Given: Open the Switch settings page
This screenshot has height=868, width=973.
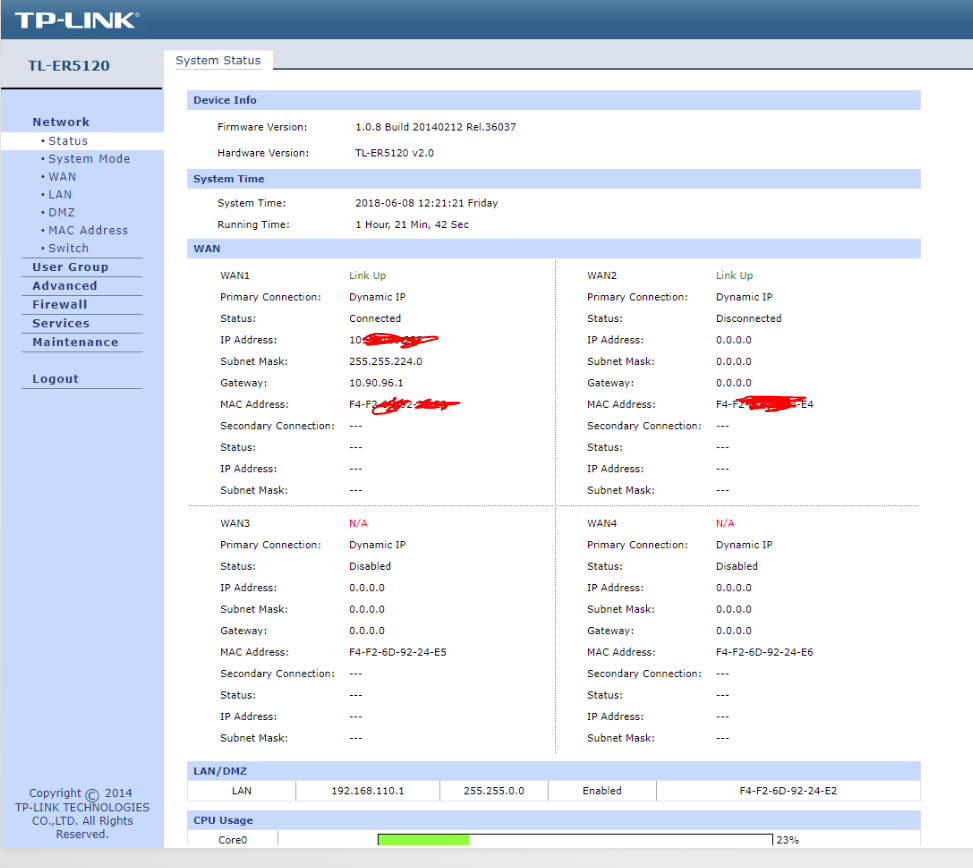Looking at the screenshot, I should (68, 248).
